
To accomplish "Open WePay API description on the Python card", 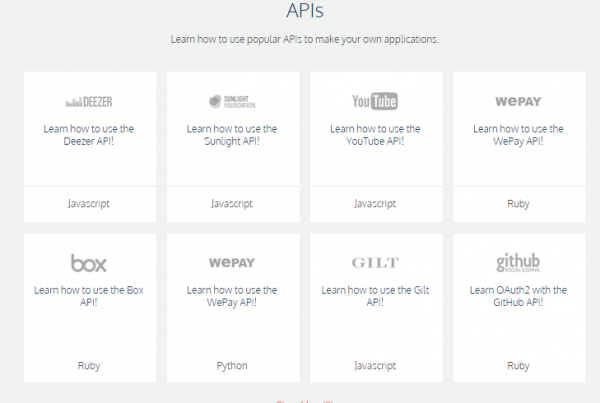I will (232, 296).
